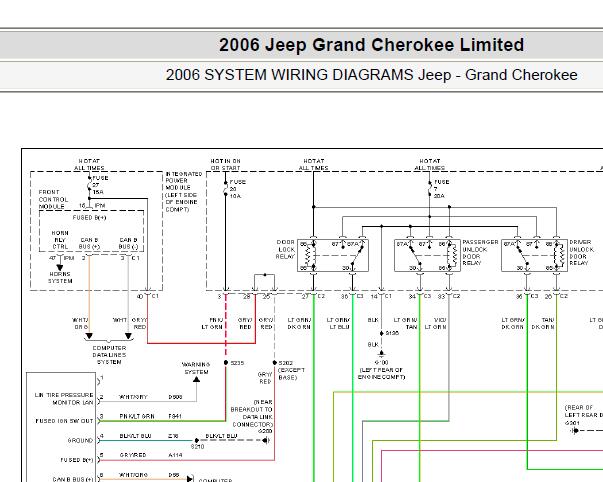Click the "WARNING SYSTEM" label
The image size is (603, 482).
click(x=196, y=368)
